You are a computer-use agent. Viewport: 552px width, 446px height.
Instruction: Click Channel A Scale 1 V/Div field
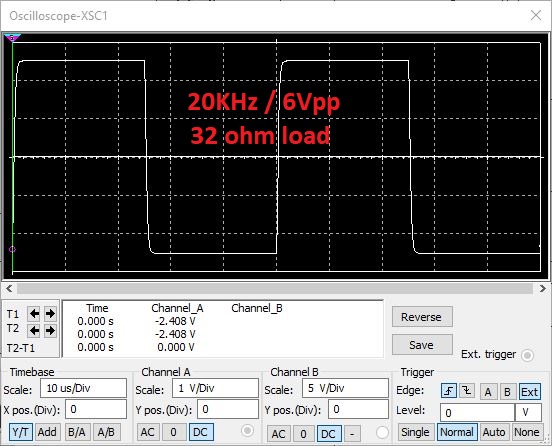point(215,388)
